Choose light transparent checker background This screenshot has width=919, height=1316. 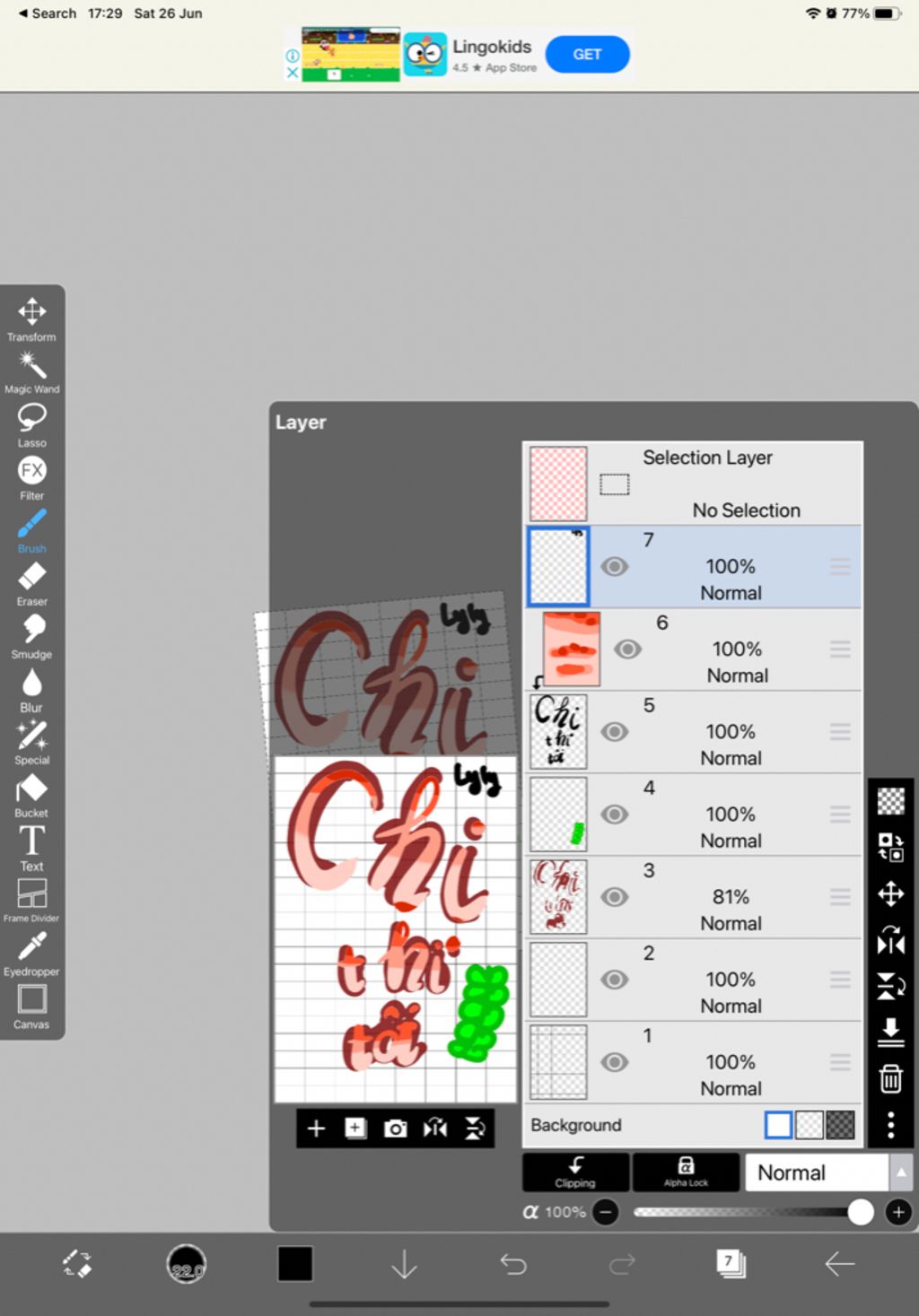[810, 1125]
